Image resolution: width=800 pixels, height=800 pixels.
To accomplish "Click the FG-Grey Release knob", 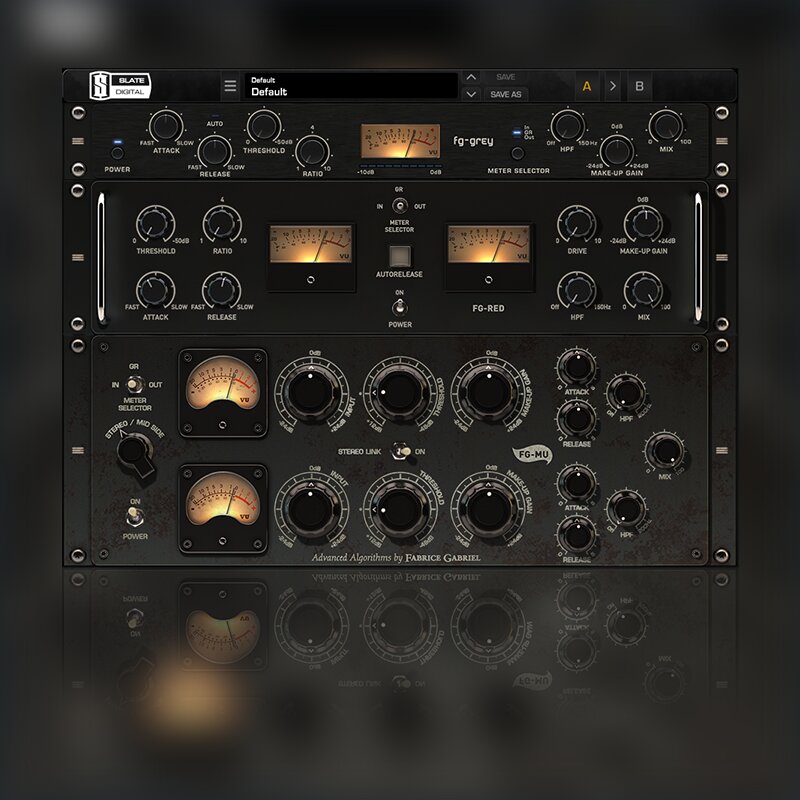I will tap(214, 151).
